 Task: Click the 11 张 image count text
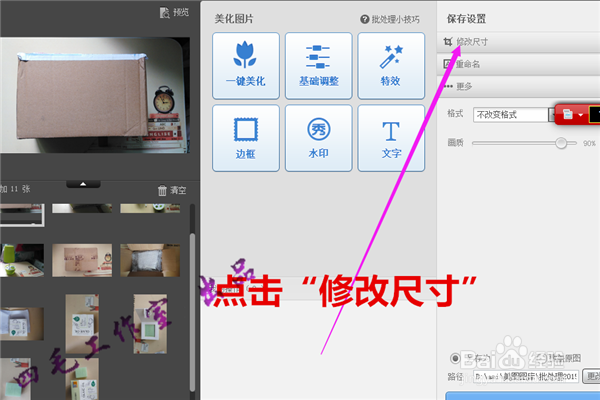[x=20, y=189]
